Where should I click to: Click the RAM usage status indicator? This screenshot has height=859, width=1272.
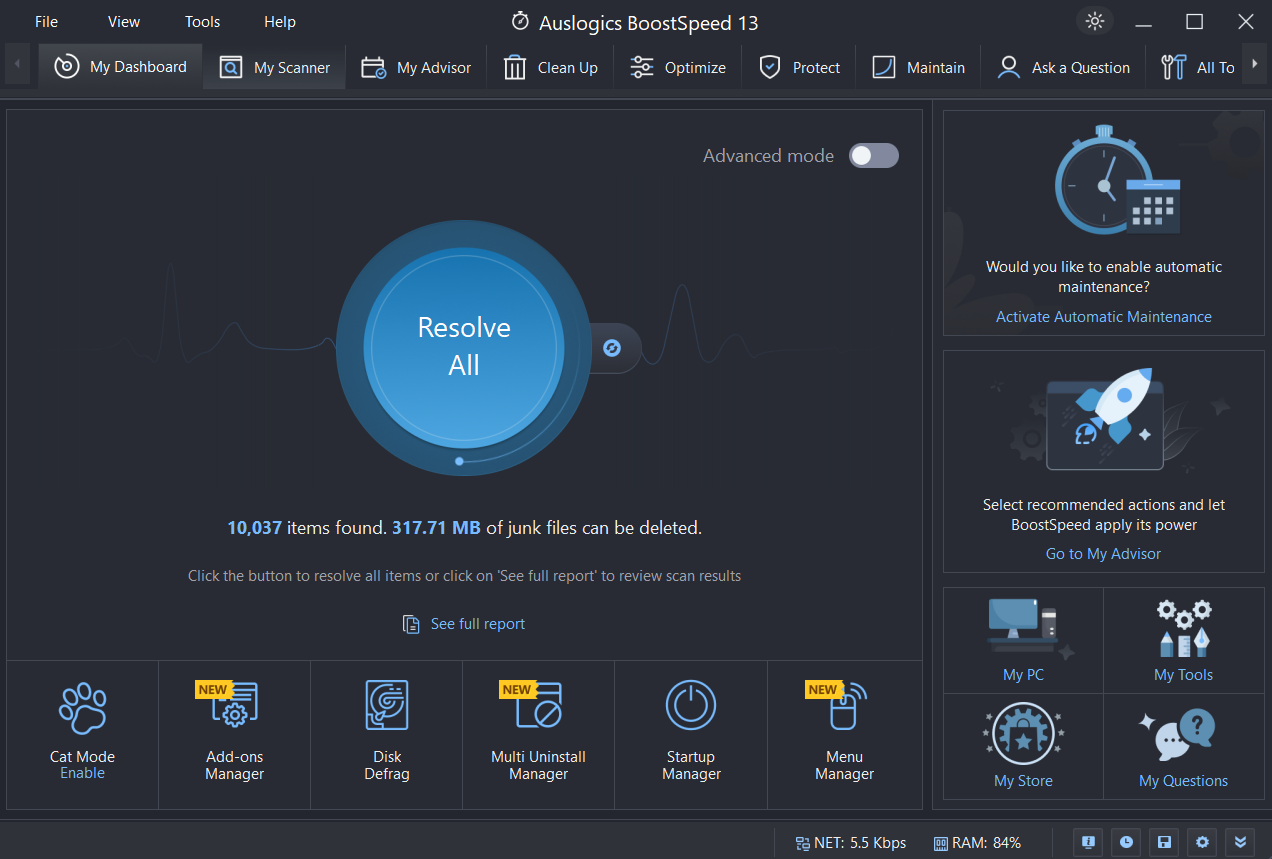pos(977,843)
